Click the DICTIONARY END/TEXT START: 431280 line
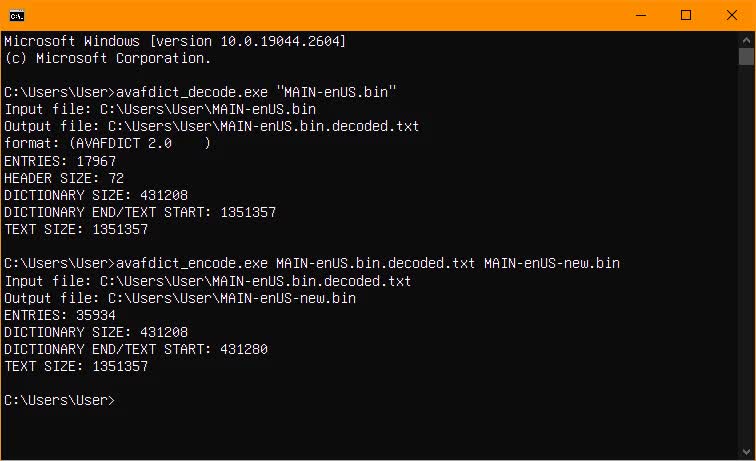The image size is (756, 461). [x=136, y=349]
